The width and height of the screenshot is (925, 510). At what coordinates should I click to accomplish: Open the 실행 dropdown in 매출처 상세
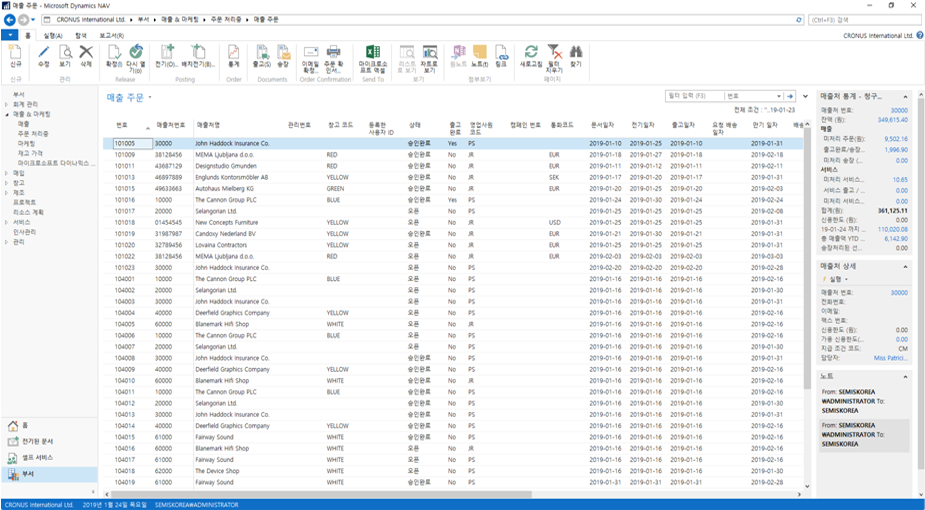pyautogui.click(x=837, y=279)
